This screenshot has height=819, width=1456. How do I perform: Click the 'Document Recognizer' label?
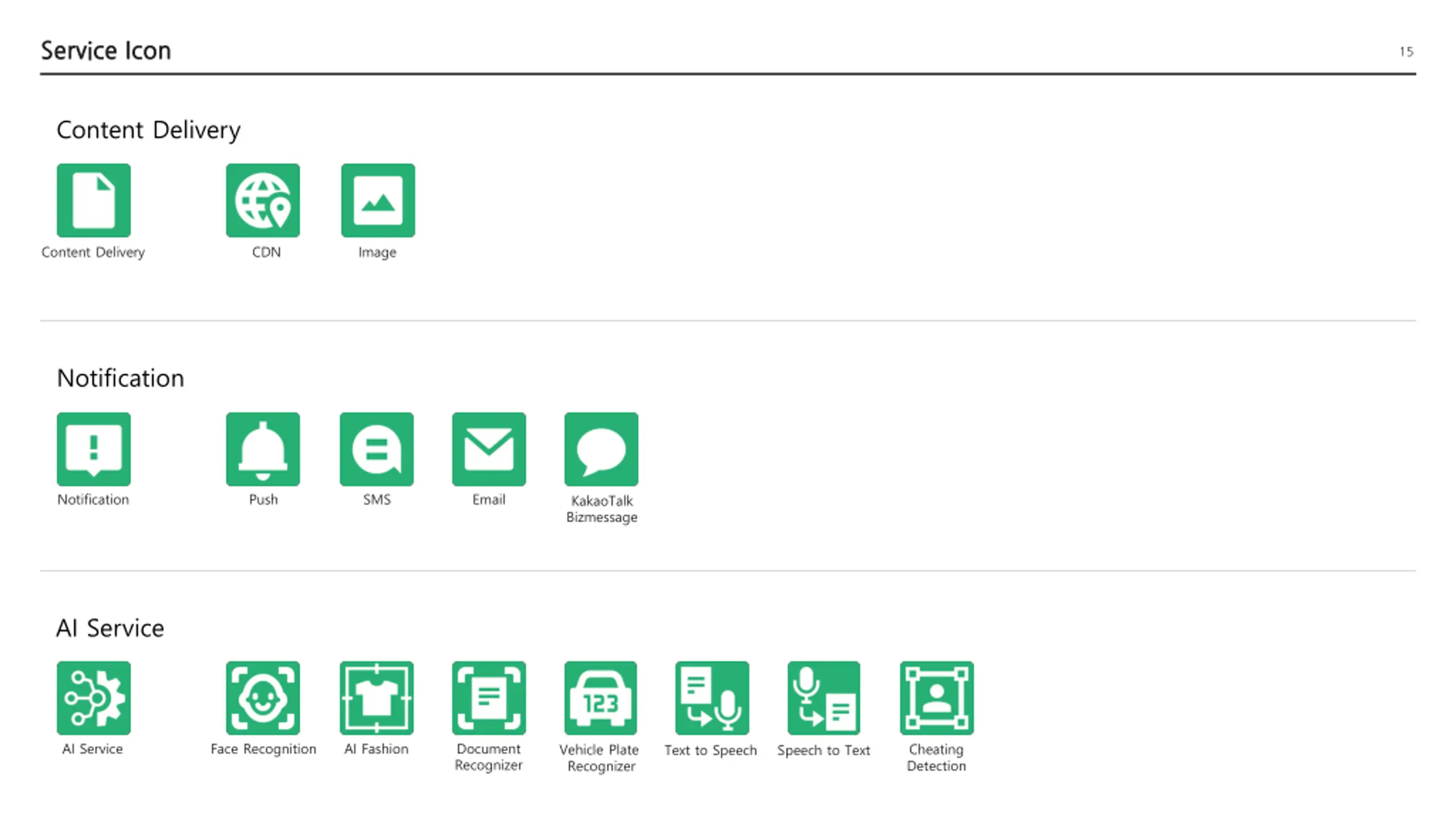[489, 757]
